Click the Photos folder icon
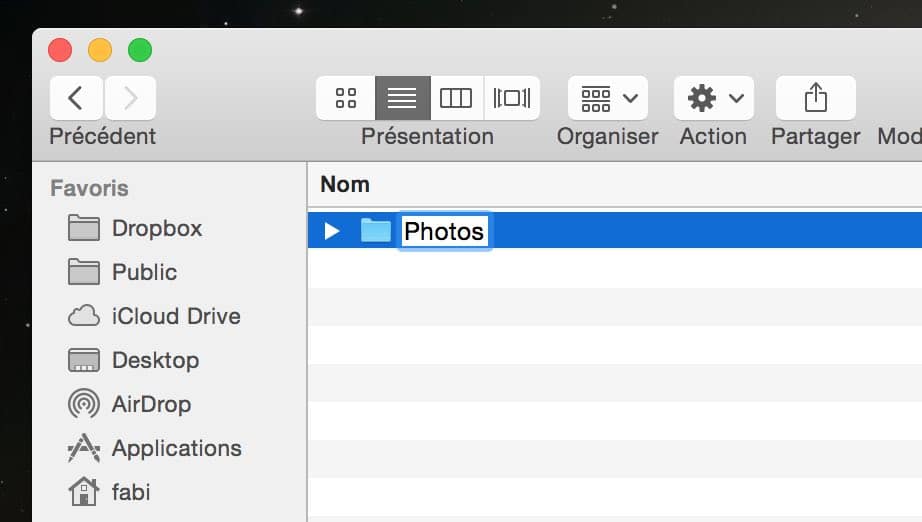Image resolution: width=922 pixels, height=522 pixels. coord(376,230)
